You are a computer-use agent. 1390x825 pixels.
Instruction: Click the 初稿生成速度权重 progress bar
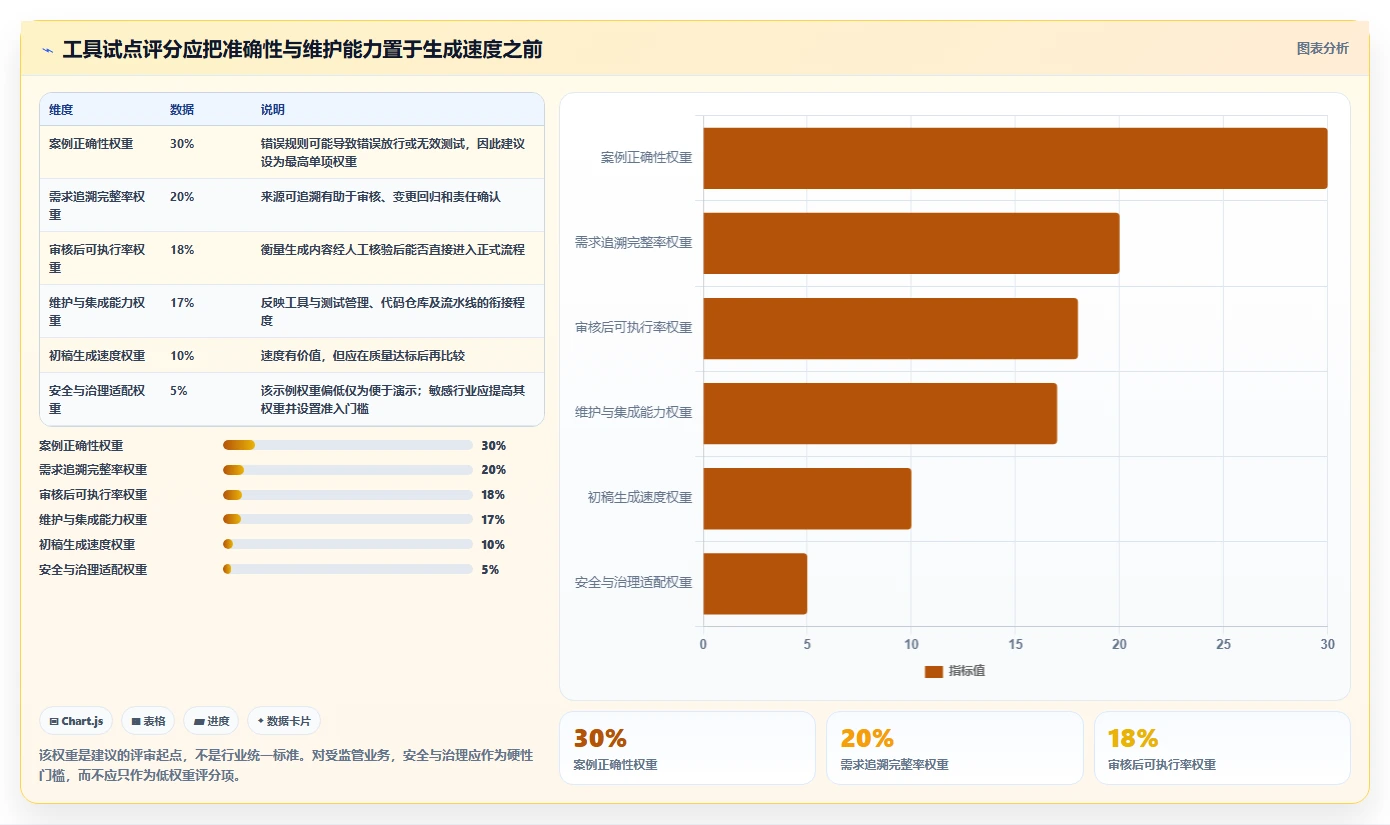click(x=348, y=544)
